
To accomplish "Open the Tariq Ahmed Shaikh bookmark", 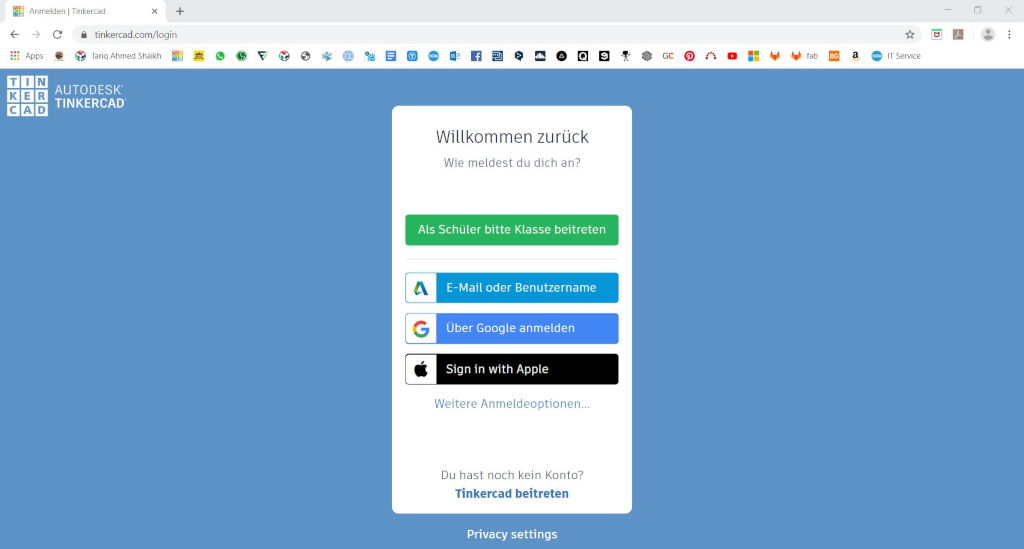I will tap(118, 56).
